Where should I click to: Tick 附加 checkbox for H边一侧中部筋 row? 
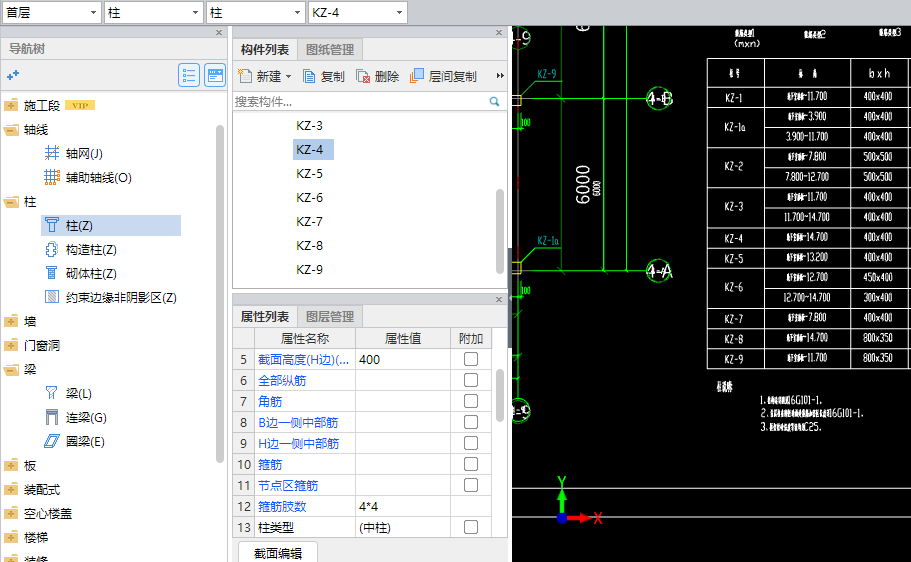tap(471, 443)
